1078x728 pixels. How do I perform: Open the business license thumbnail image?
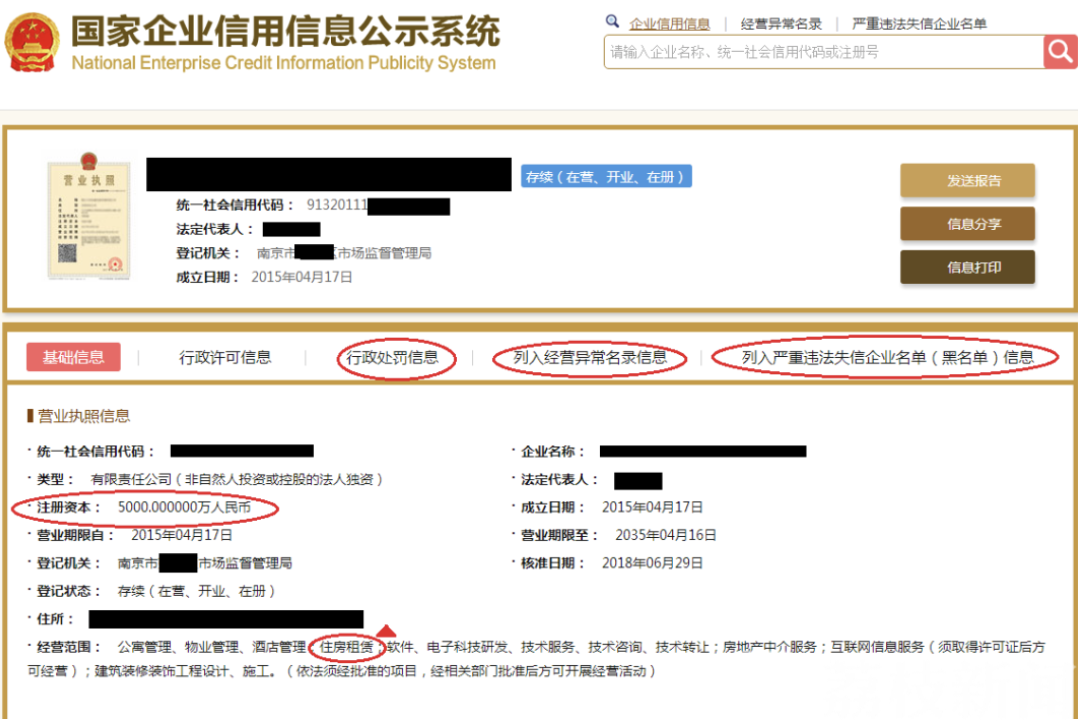89,216
